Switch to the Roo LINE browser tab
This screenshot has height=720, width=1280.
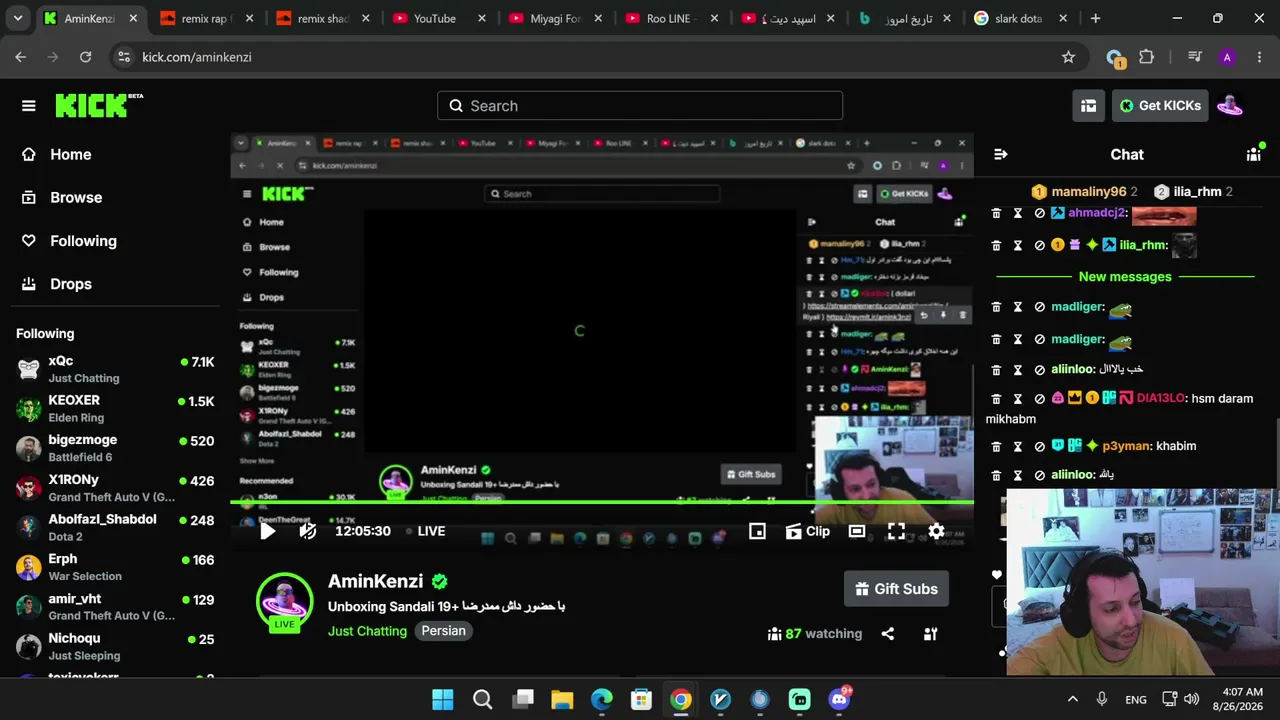click(x=669, y=18)
